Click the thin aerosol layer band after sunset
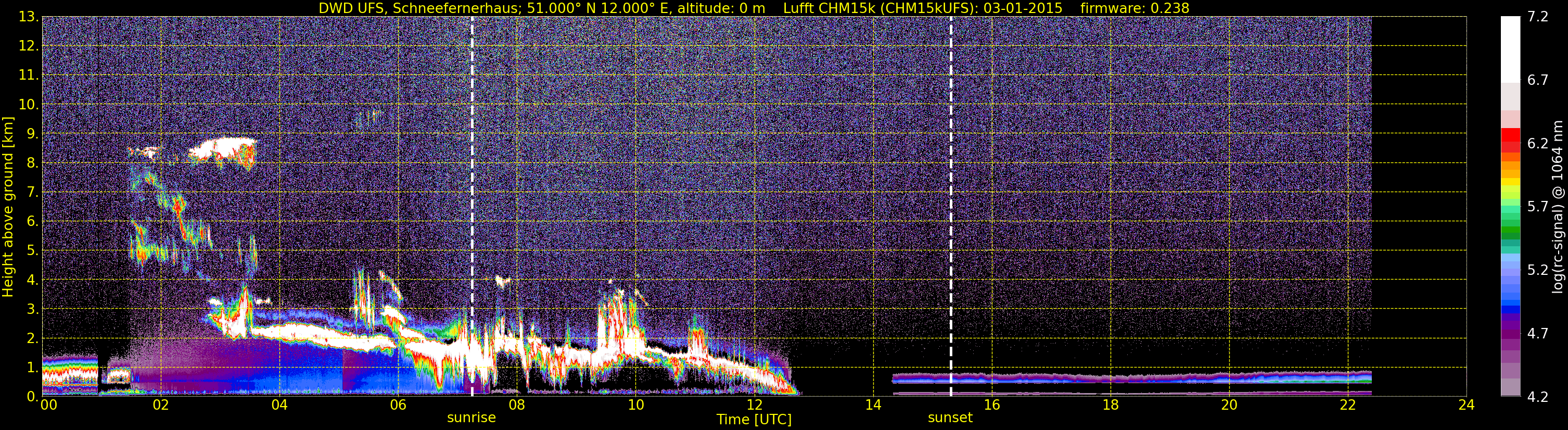 pos(1131,377)
